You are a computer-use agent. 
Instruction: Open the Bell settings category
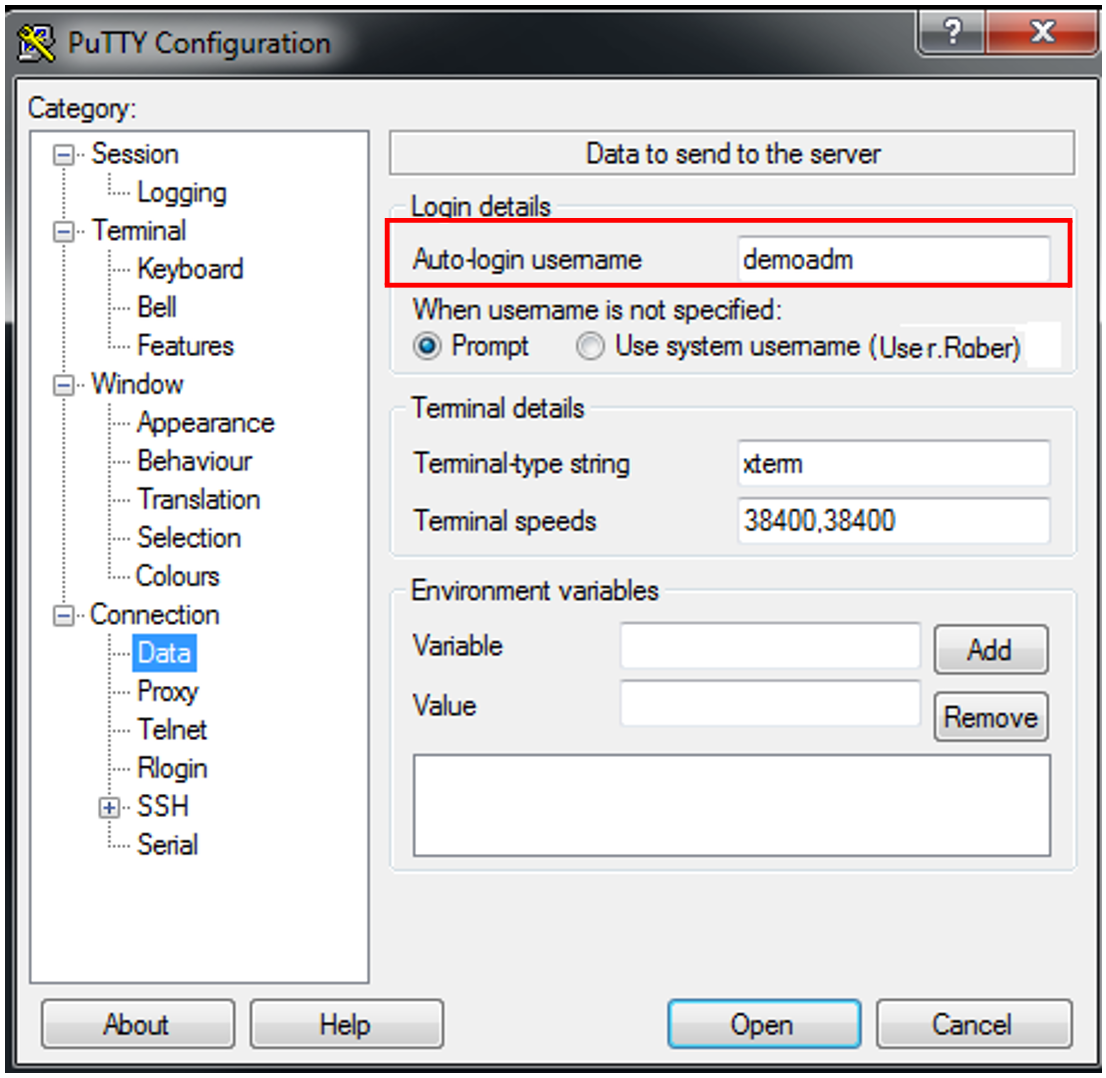[157, 308]
